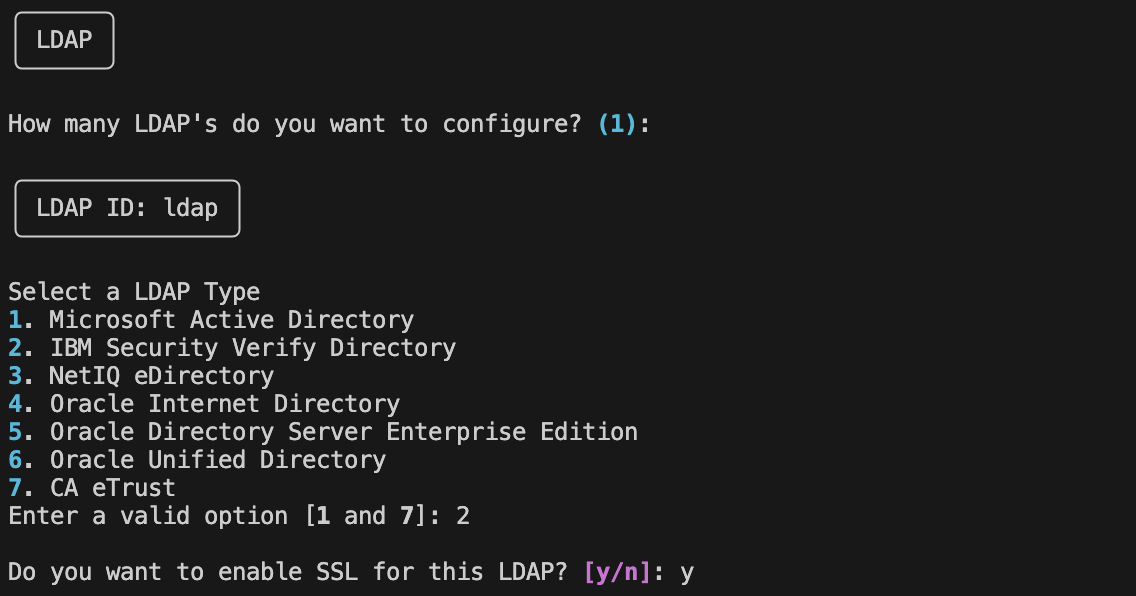Click the LDAP ID: ldap box
Viewport: 1136px width, 596px height.
click(128, 209)
